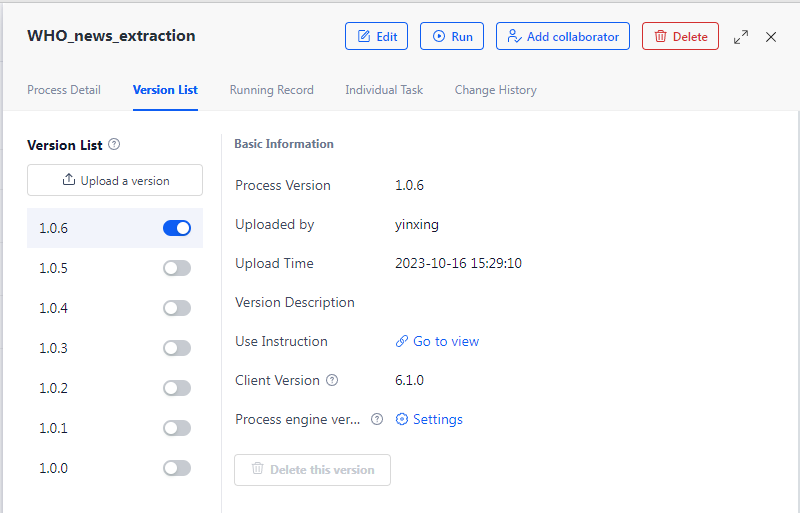Select version 1.0.2 in the list

pos(54,388)
